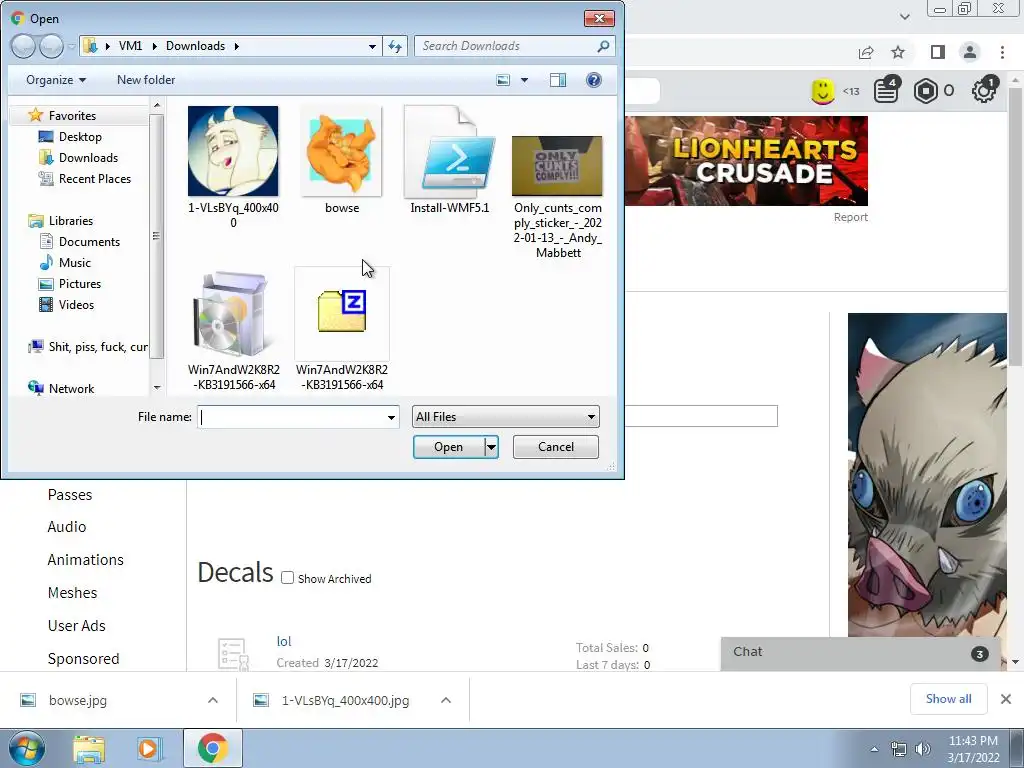Screen dimensions: 1024x768
Task: Expand the Roblox Chat bar
Action: coord(860,652)
